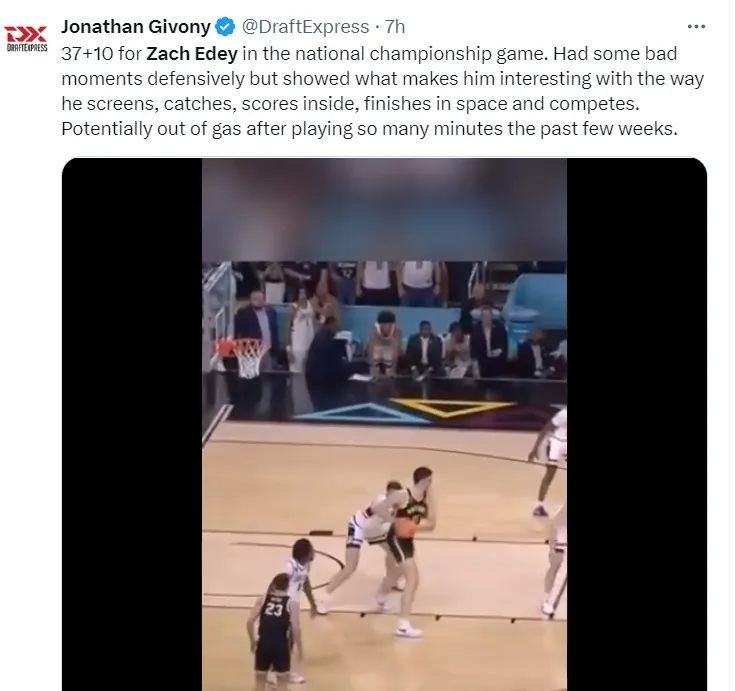The height and width of the screenshot is (691, 735).
Task: Play the embedded basketball video
Action: click(x=384, y=424)
